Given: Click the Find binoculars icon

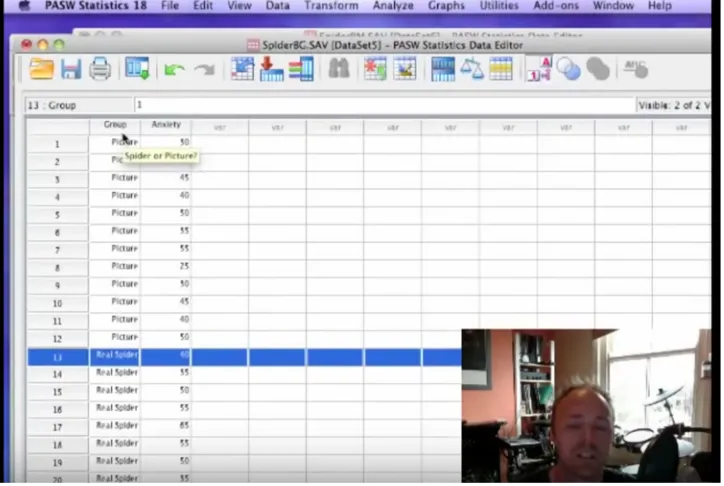Looking at the screenshot, I should tap(339, 69).
